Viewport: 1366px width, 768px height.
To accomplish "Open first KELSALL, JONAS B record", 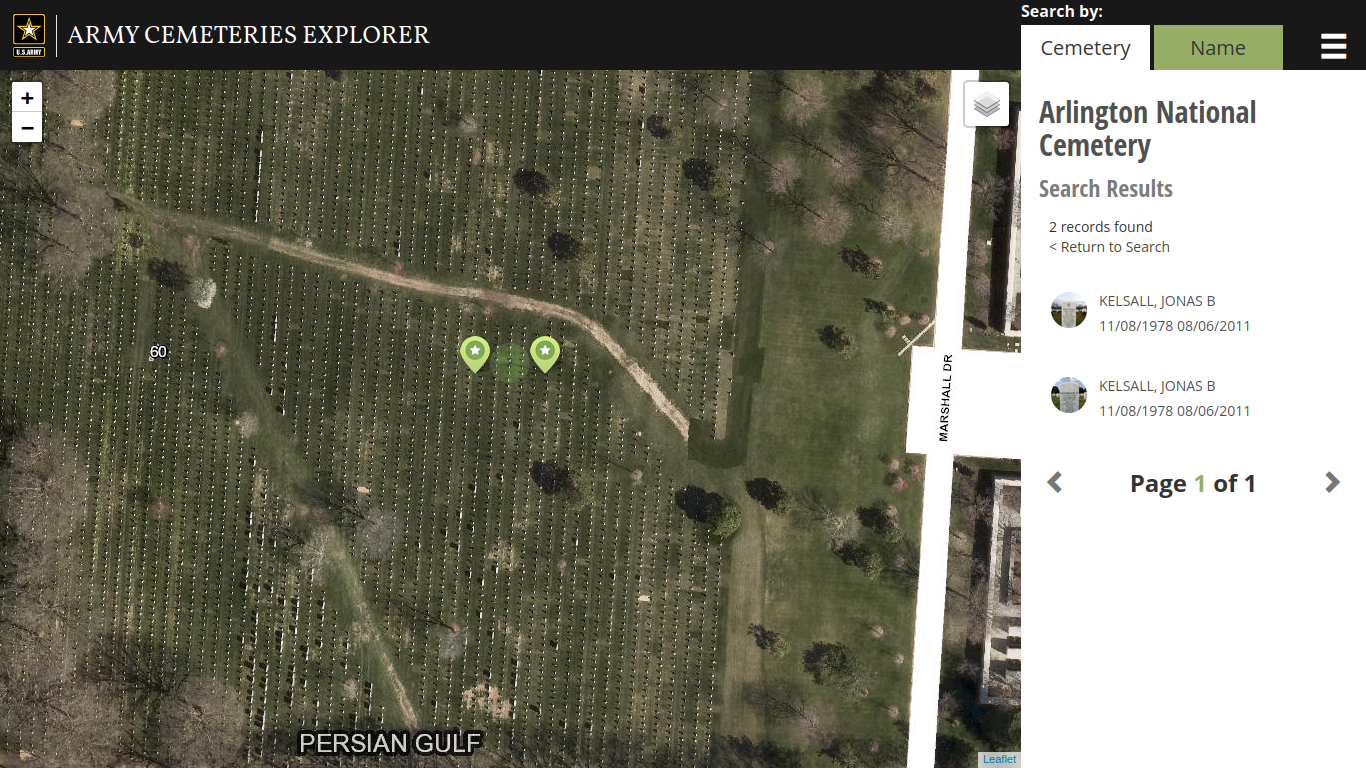I will coord(1157,301).
